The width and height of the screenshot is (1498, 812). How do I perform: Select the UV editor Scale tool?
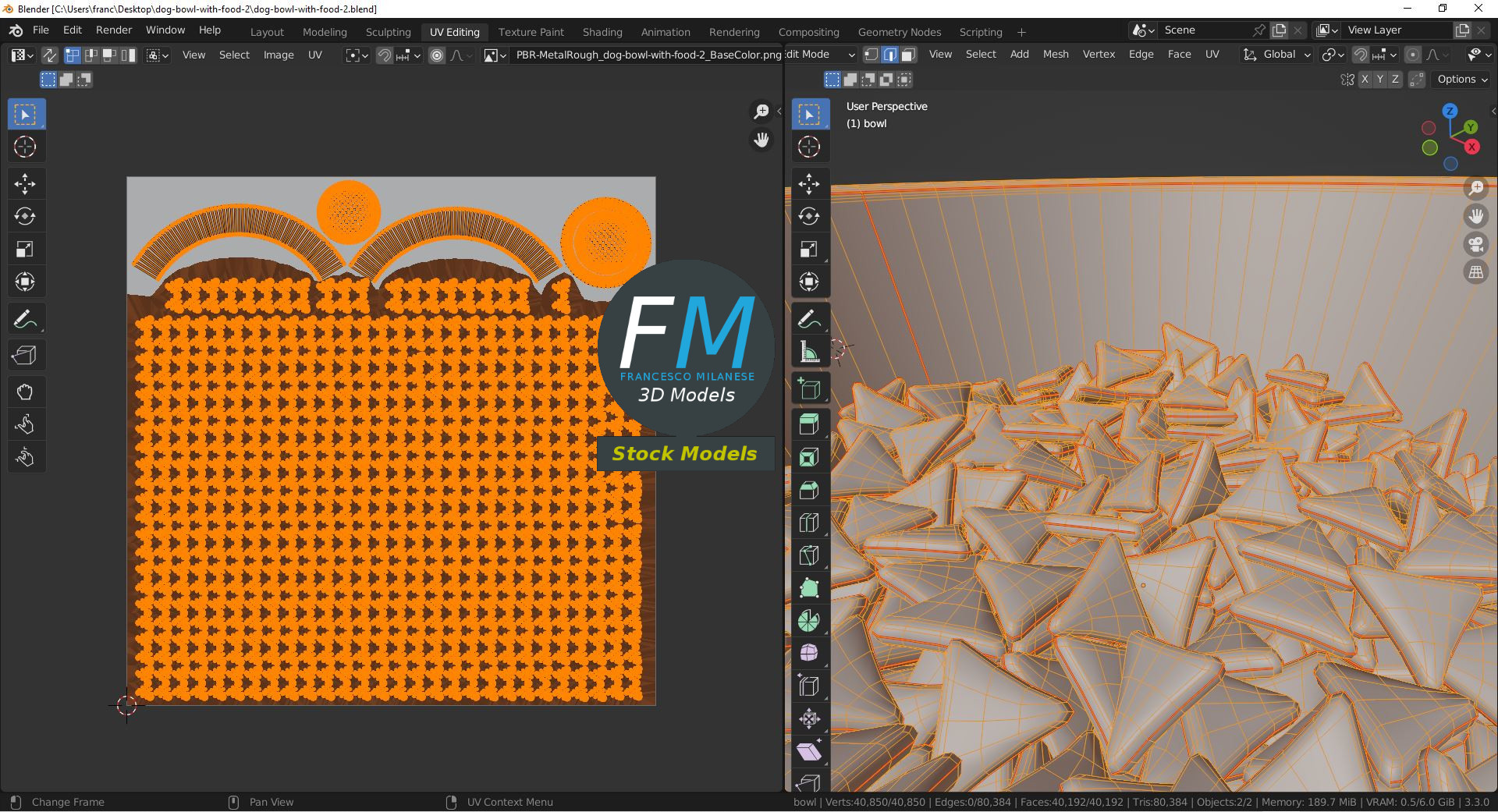pyautogui.click(x=25, y=249)
